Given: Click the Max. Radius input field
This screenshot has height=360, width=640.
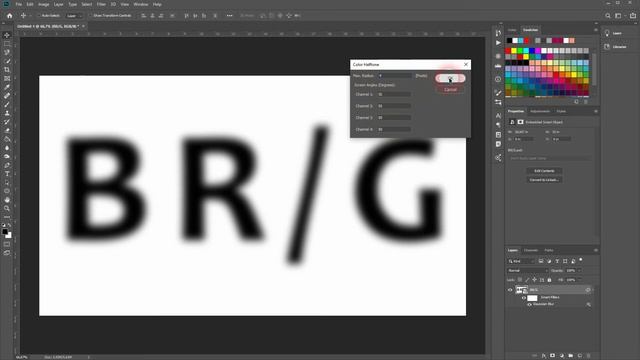Looking at the screenshot, I should pyautogui.click(x=394, y=76).
